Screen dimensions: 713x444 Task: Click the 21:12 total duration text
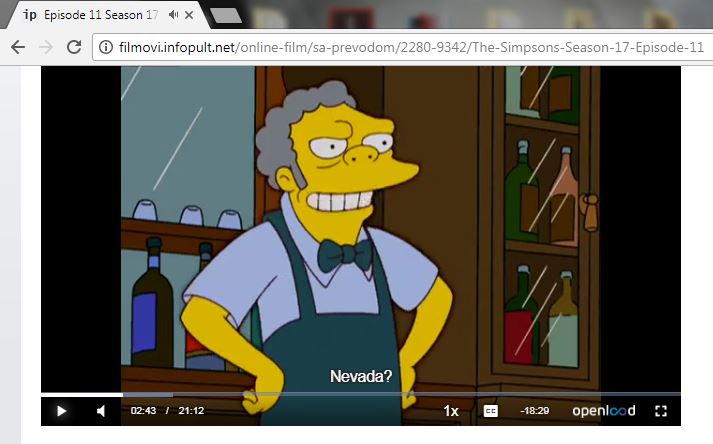[x=191, y=411]
